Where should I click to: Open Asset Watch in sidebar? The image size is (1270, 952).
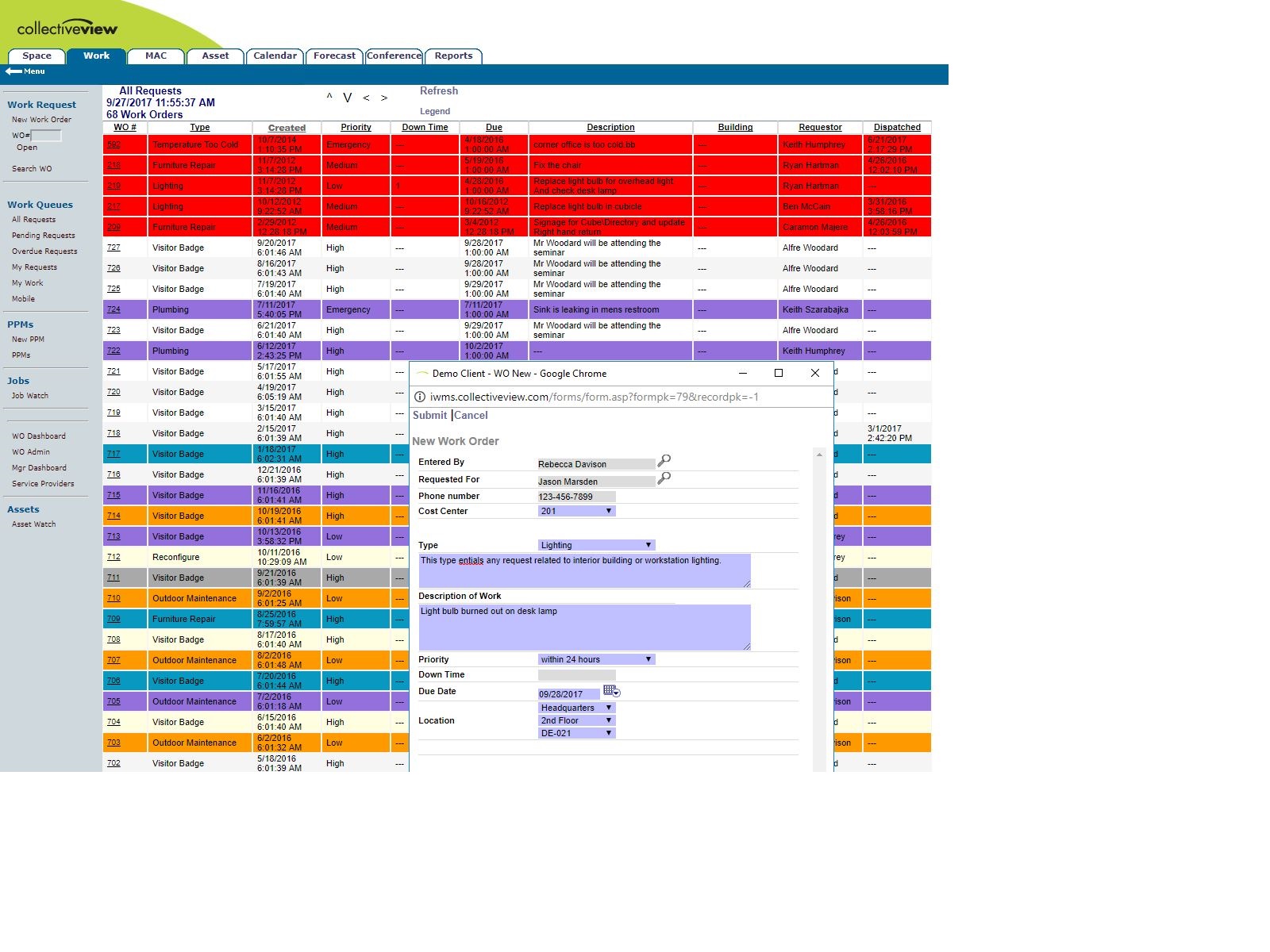(33, 524)
